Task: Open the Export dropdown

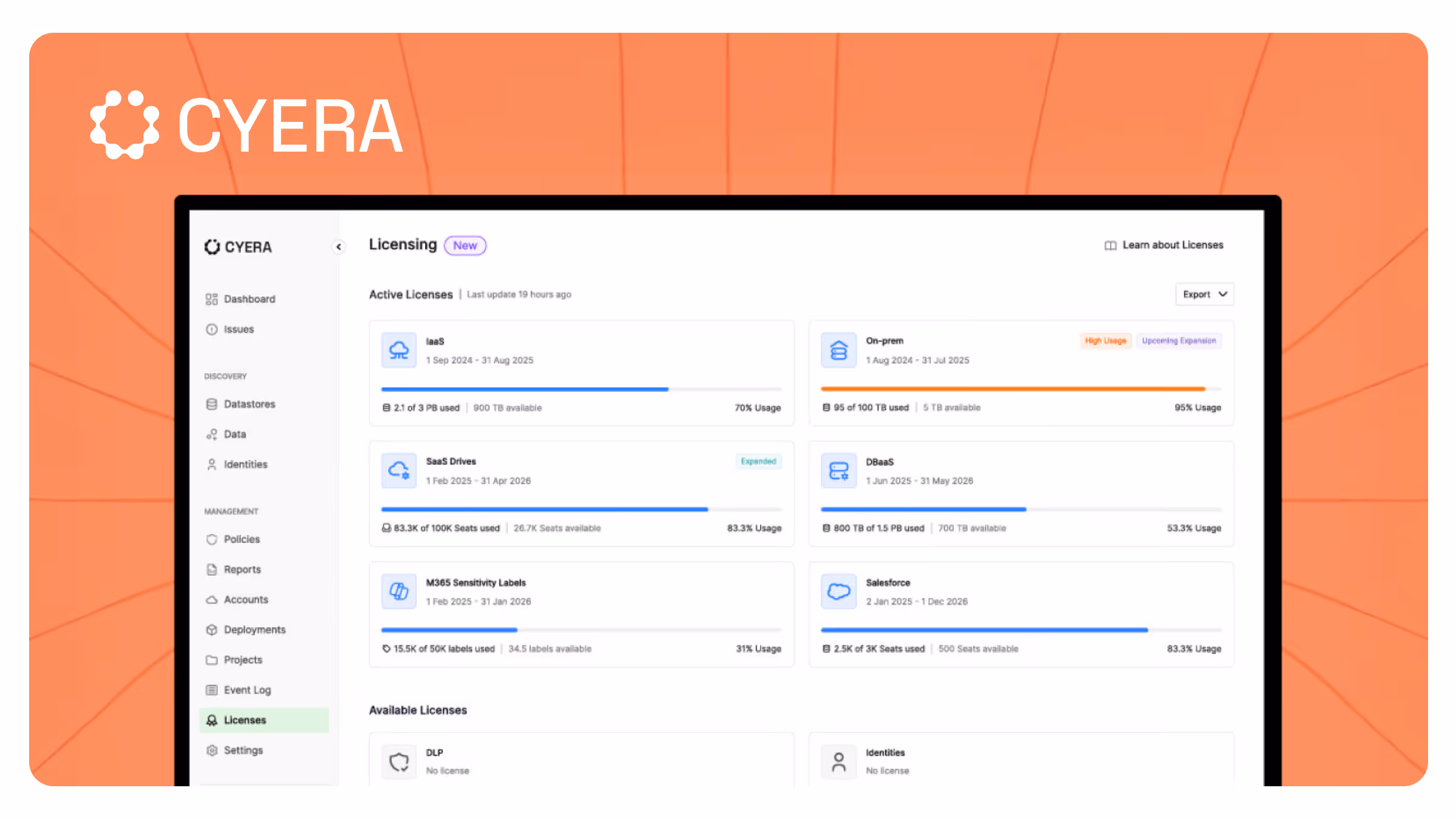Action: tap(1204, 294)
